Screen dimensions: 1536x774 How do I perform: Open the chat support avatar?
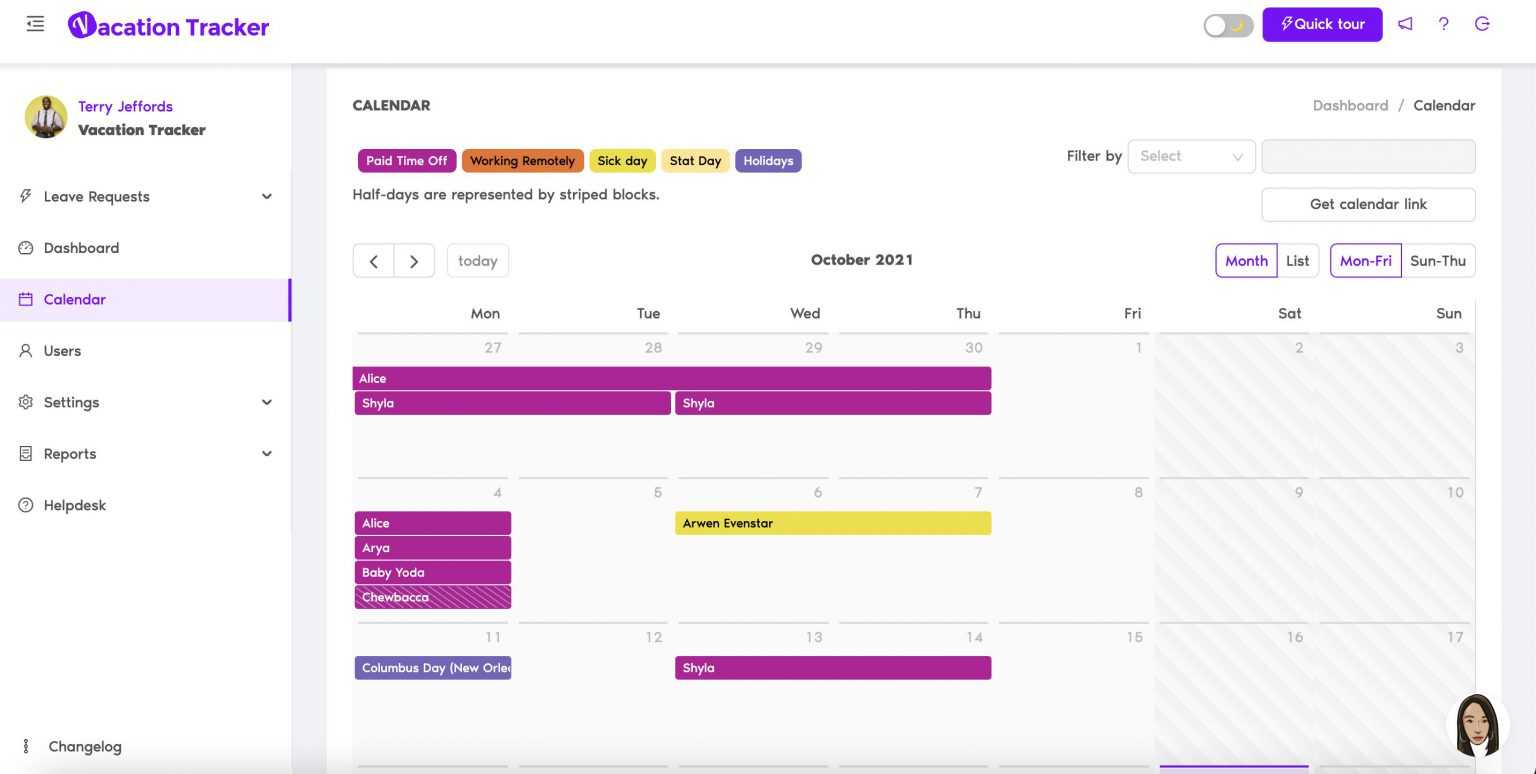coord(1477,723)
